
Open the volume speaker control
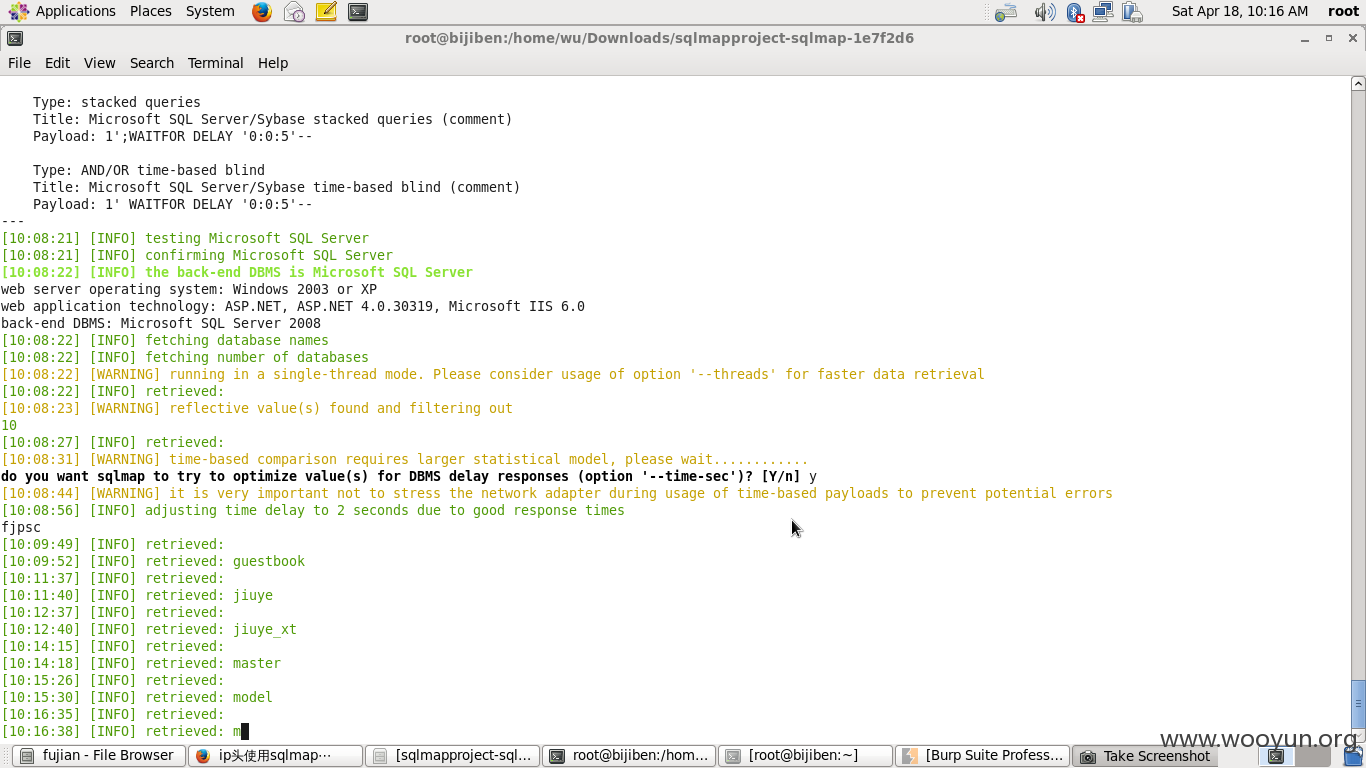click(1044, 12)
